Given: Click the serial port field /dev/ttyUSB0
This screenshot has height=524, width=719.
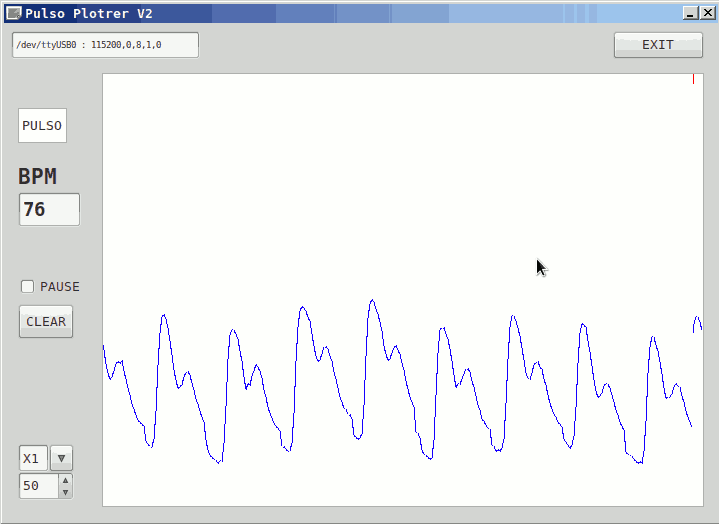Looking at the screenshot, I should tap(105, 45).
